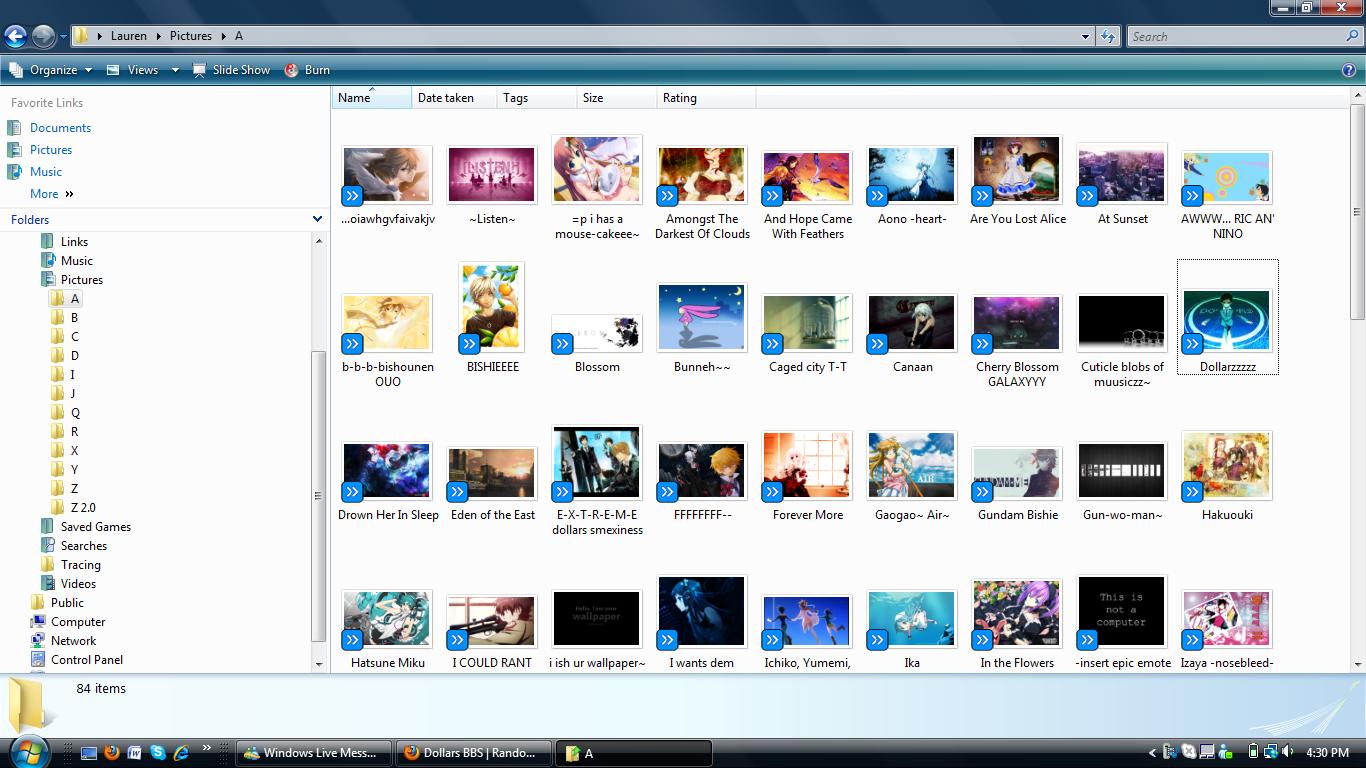Select the Are You Lost Alice thumbnail
Image resolution: width=1366 pixels, height=768 pixels.
(x=1017, y=170)
